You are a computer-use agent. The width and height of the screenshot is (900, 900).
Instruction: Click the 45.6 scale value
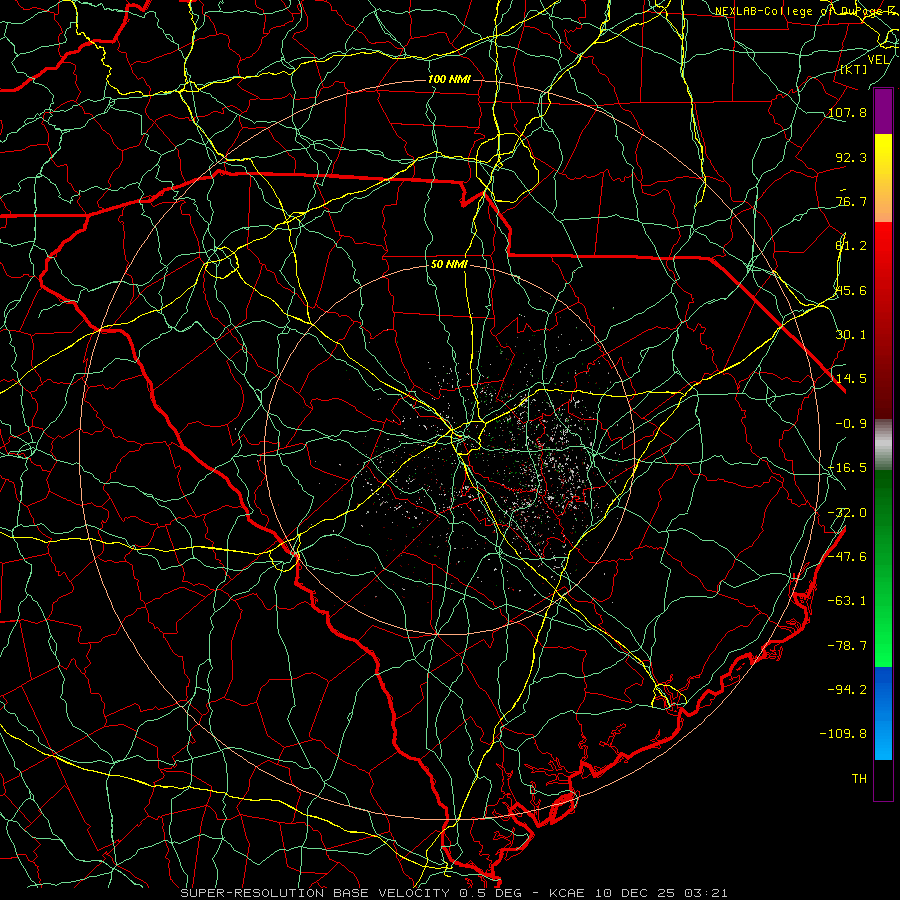click(851, 290)
